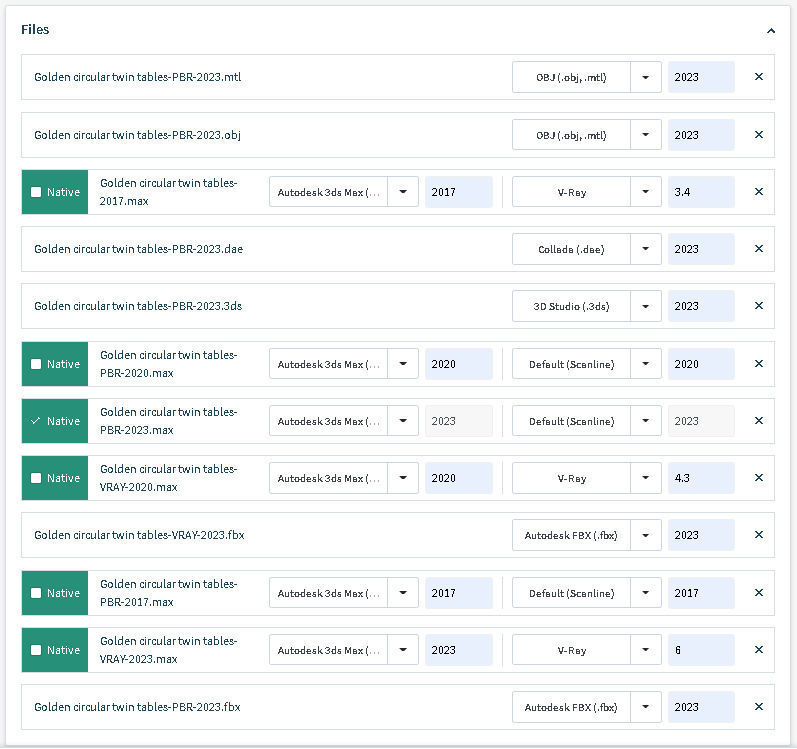The height and width of the screenshot is (749, 797).
Task: Expand Collada (.dae) format dropdown
Action: pyautogui.click(x=646, y=249)
